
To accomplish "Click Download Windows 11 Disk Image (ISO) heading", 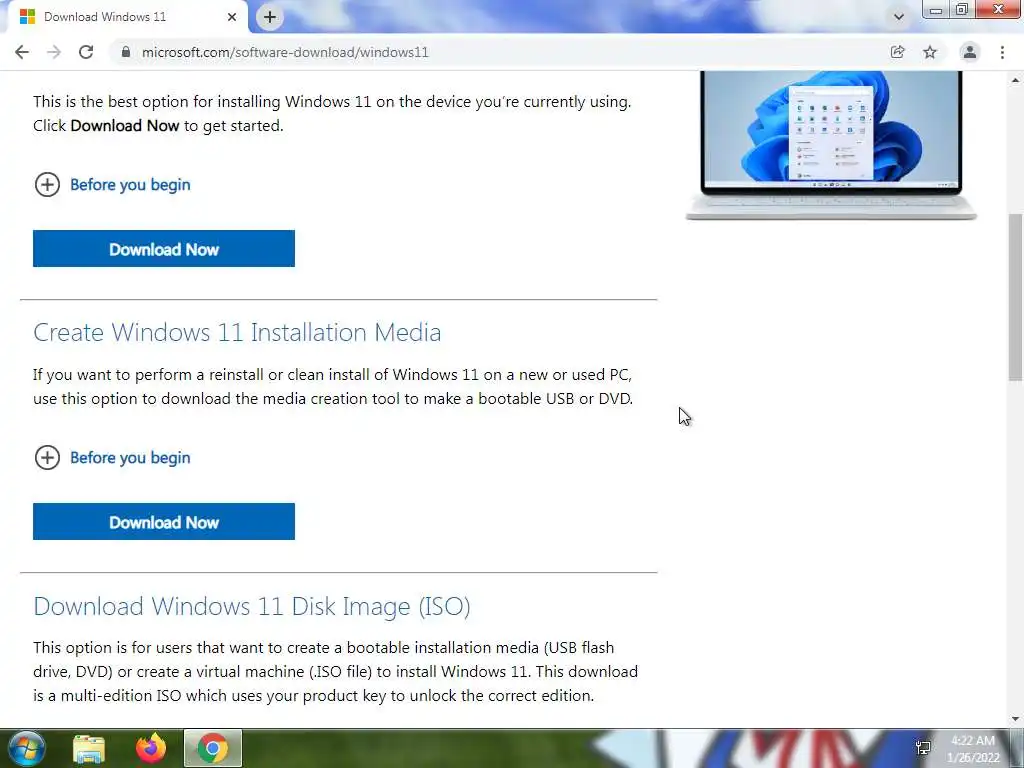I will 251,606.
